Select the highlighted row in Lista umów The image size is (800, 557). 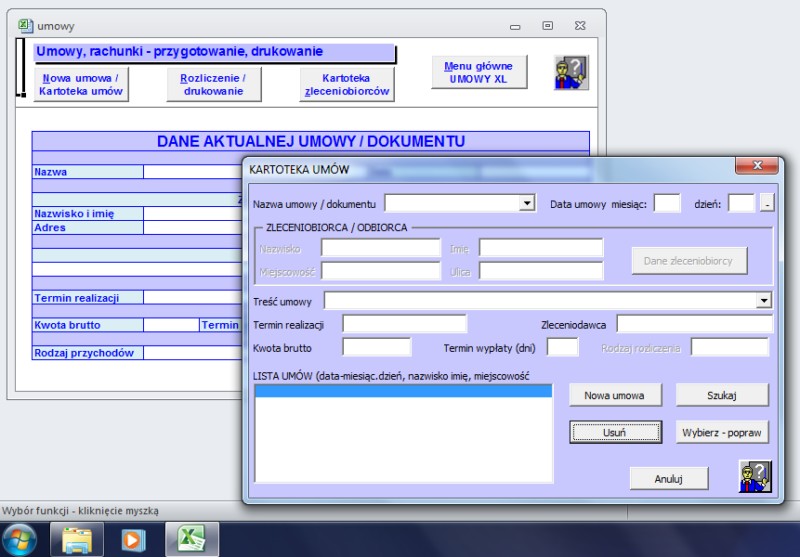(x=403, y=392)
